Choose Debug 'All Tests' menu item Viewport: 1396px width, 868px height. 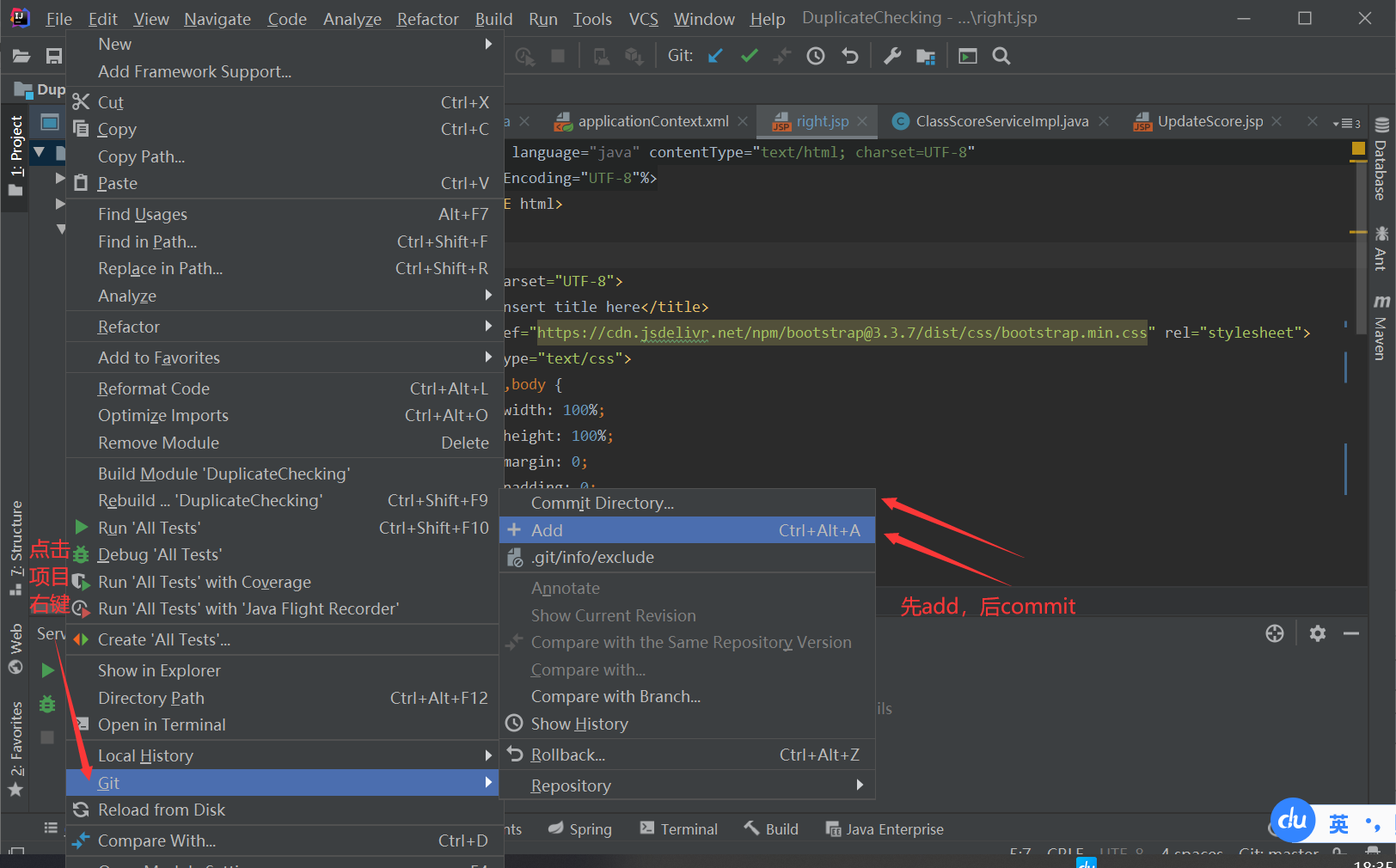tap(283, 554)
